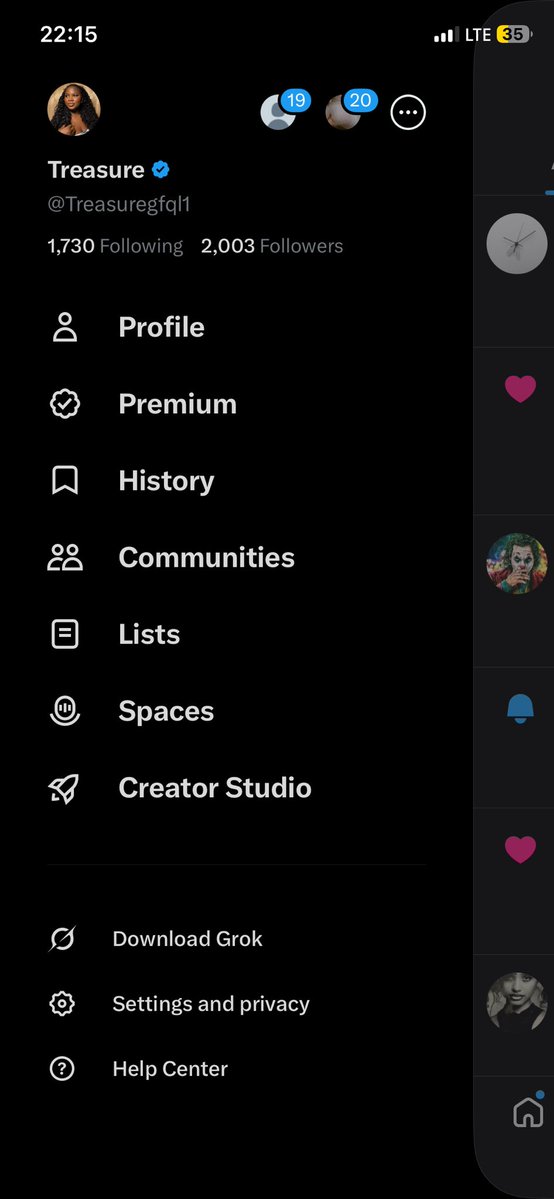Open the History bookmark icon
The image size is (554, 1199).
(x=65, y=481)
